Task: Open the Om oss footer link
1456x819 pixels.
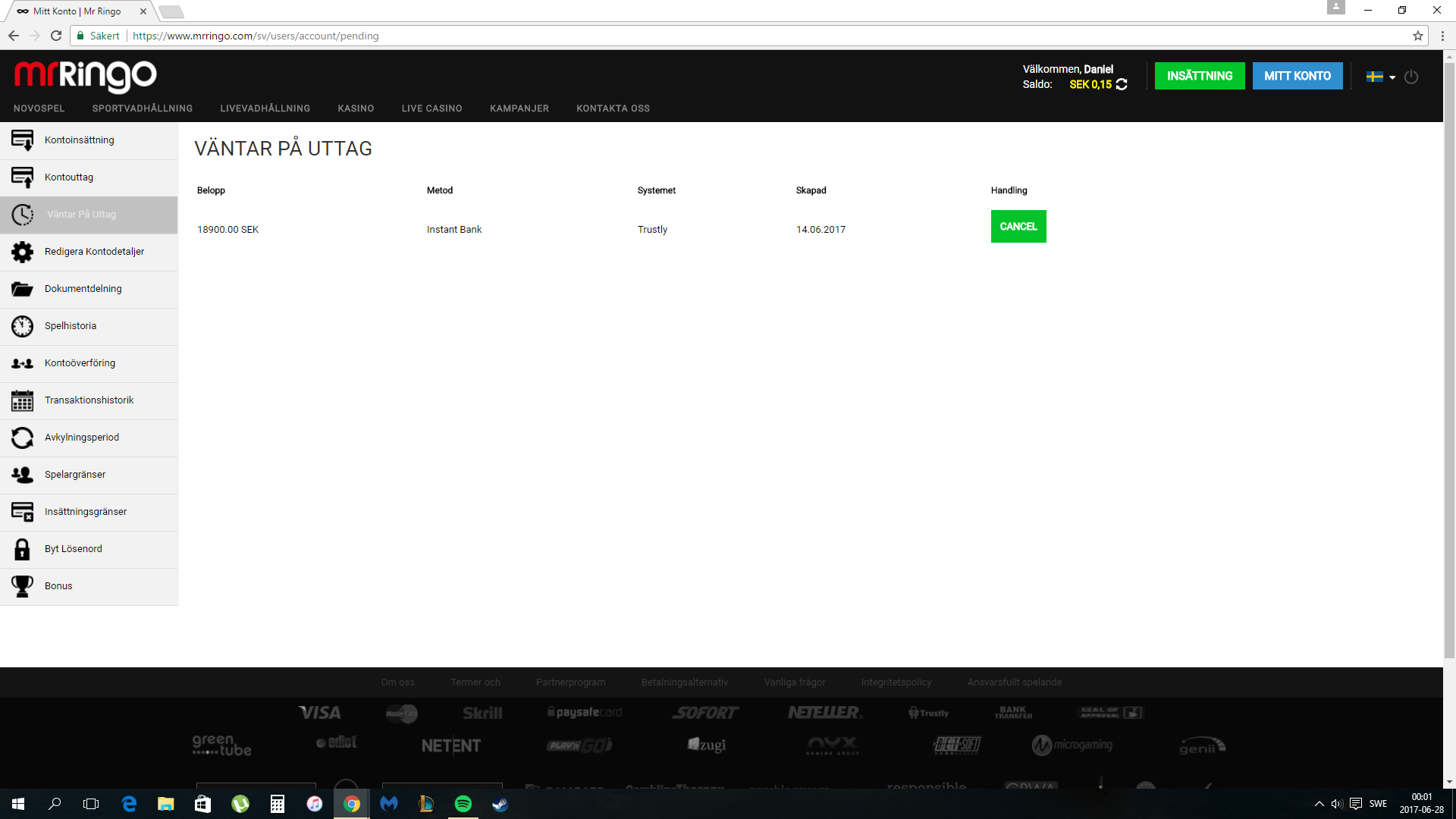Action: click(398, 682)
